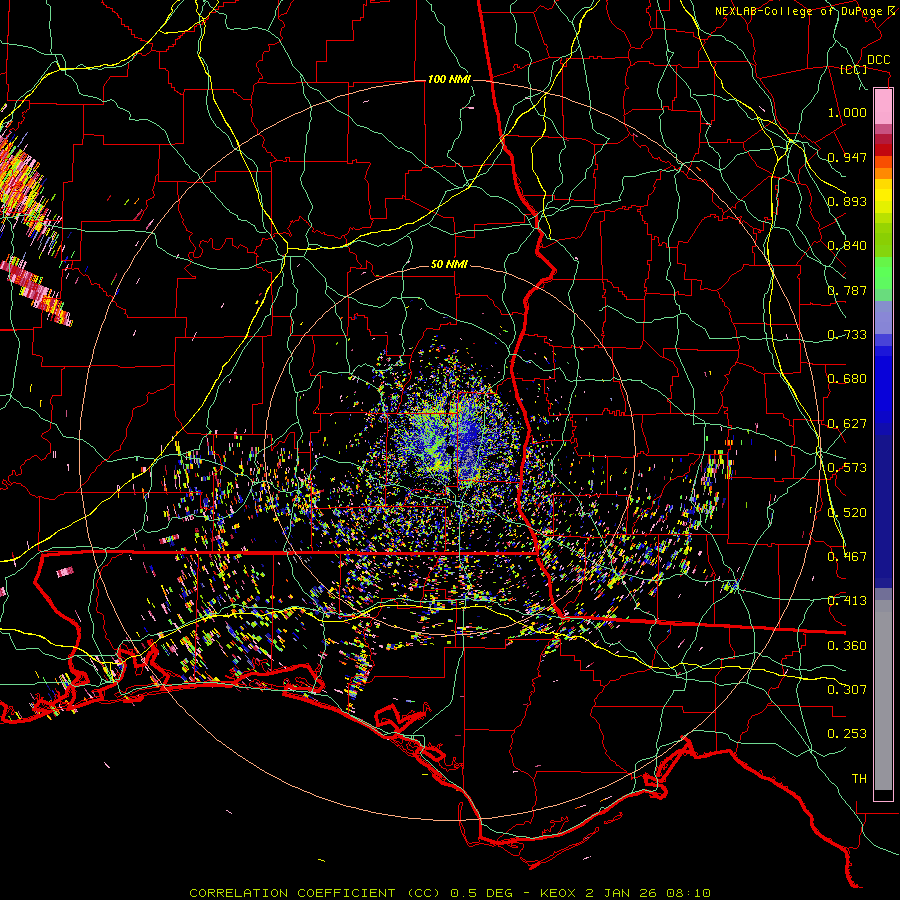Viewport: 900px width, 900px height.
Task: Click the 1.000 value on the color scale
Action: tap(847, 112)
